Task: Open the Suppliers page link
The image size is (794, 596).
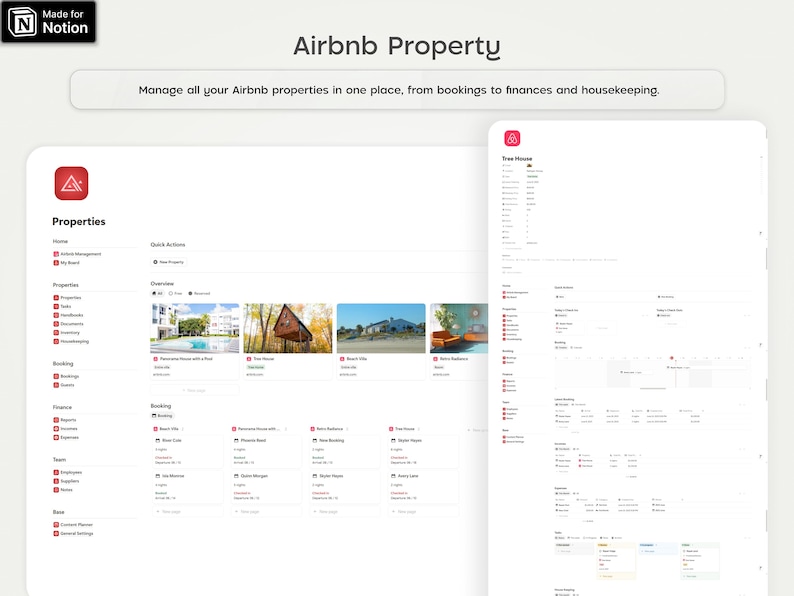Action: (x=70, y=481)
